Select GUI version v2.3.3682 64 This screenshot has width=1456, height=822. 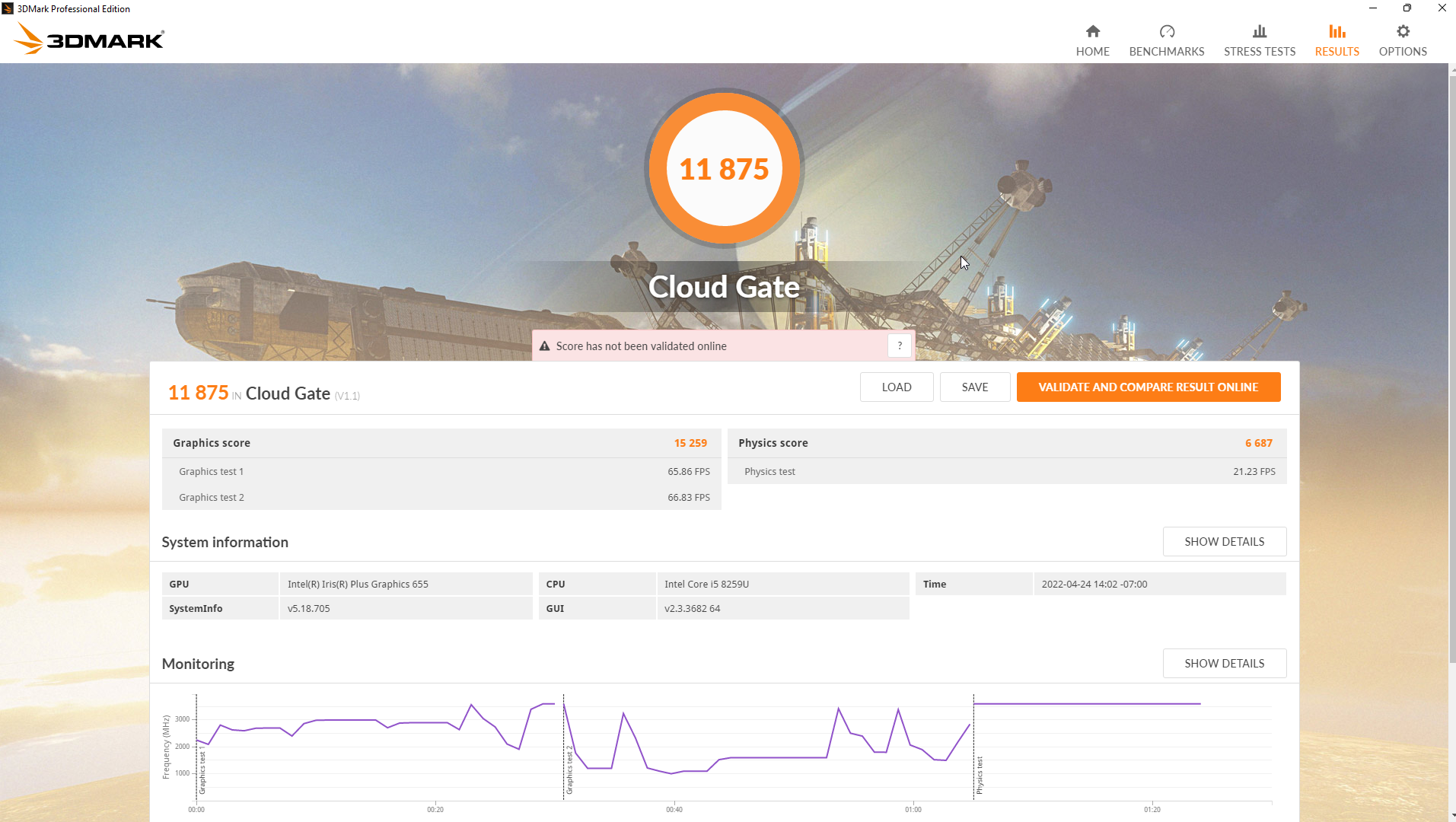click(x=692, y=608)
